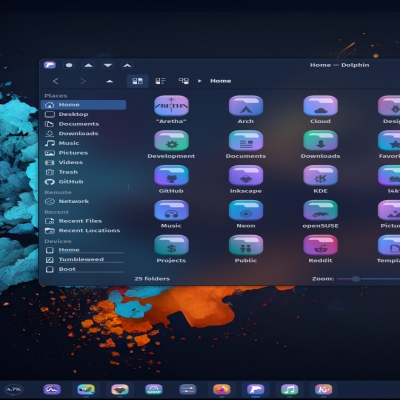400x400 pixels.
Task: Select the "Aretha" folder icon
Action: coord(171,106)
